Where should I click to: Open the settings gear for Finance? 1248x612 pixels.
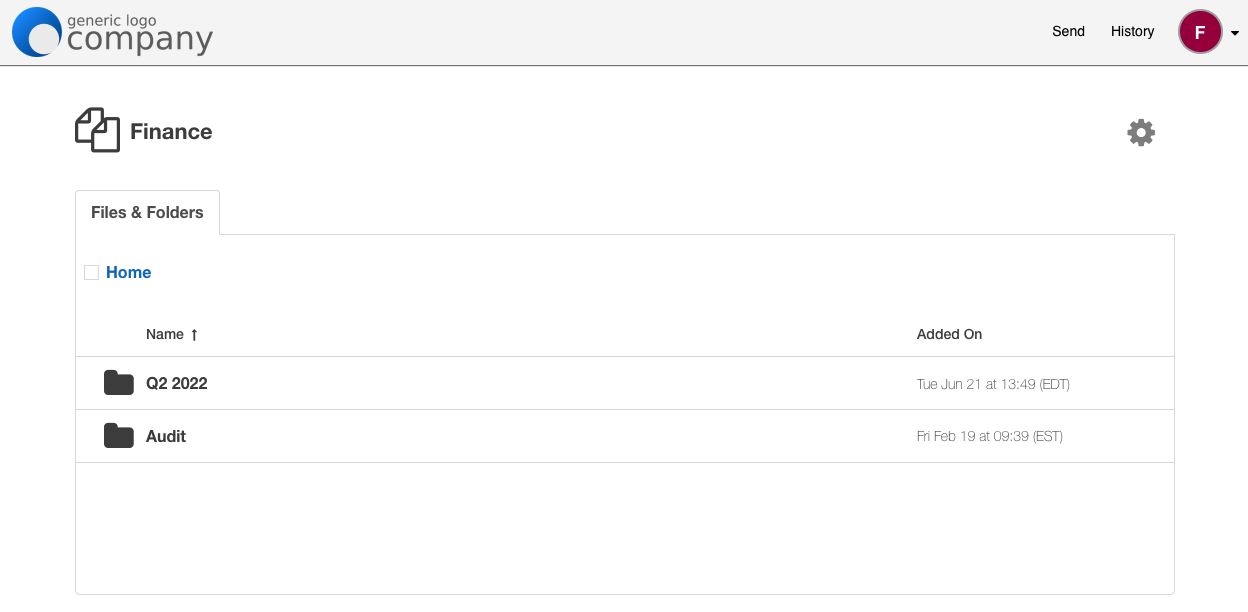[1141, 133]
